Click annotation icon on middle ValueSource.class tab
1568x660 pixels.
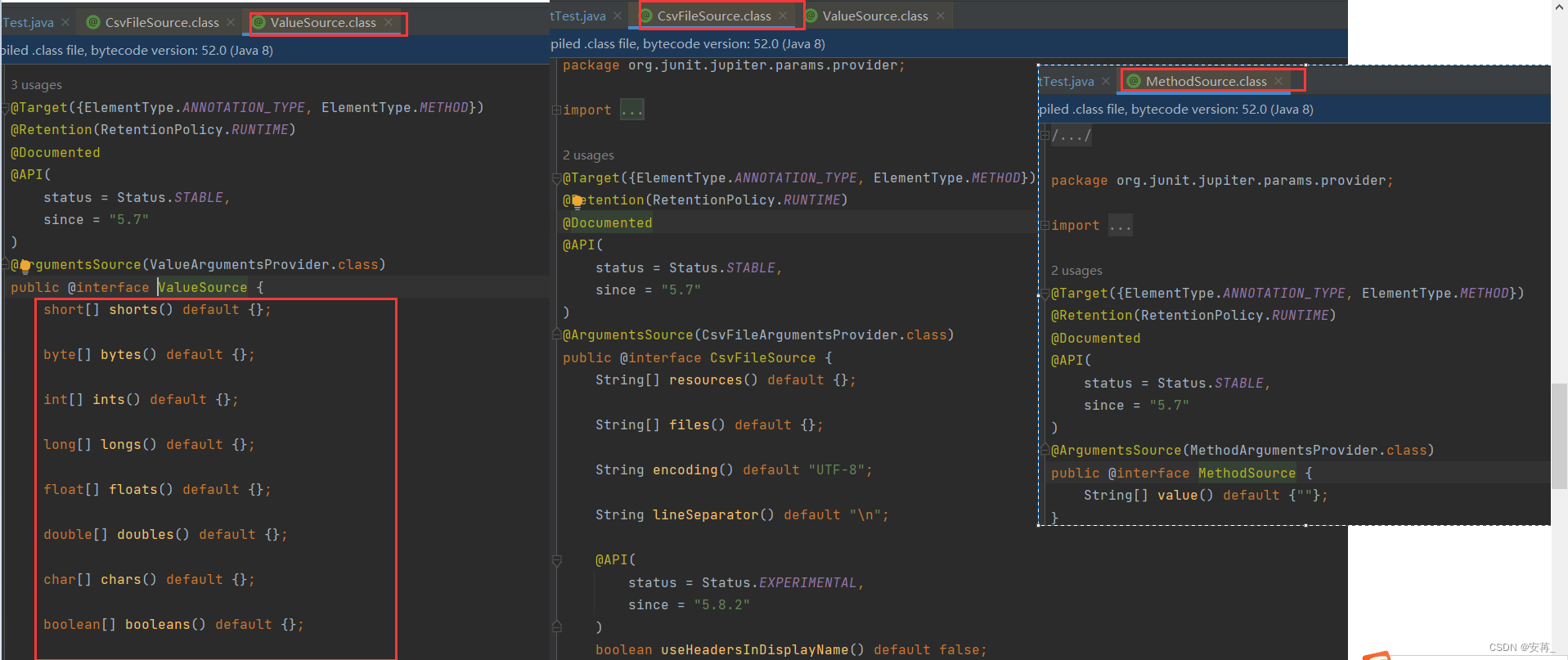(811, 16)
